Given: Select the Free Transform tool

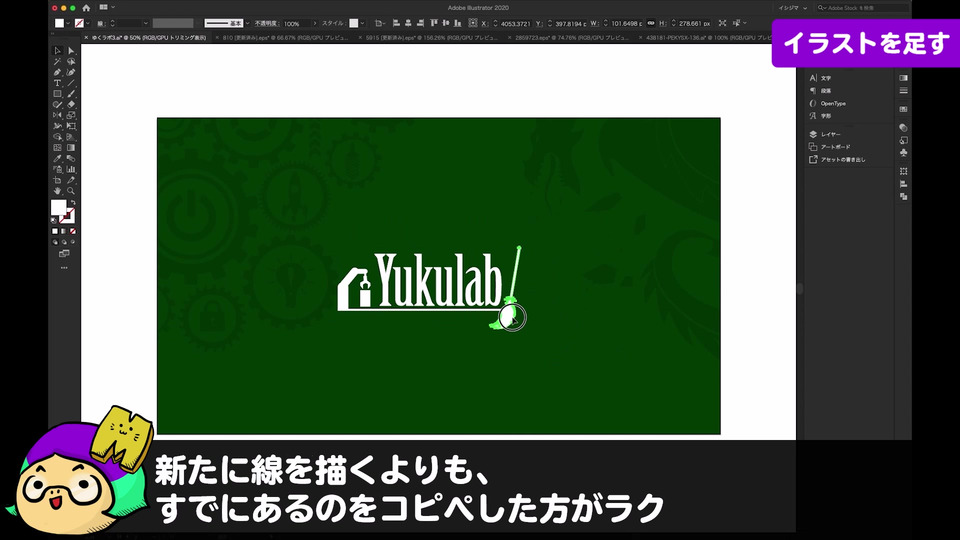Looking at the screenshot, I should click(71, 126).
